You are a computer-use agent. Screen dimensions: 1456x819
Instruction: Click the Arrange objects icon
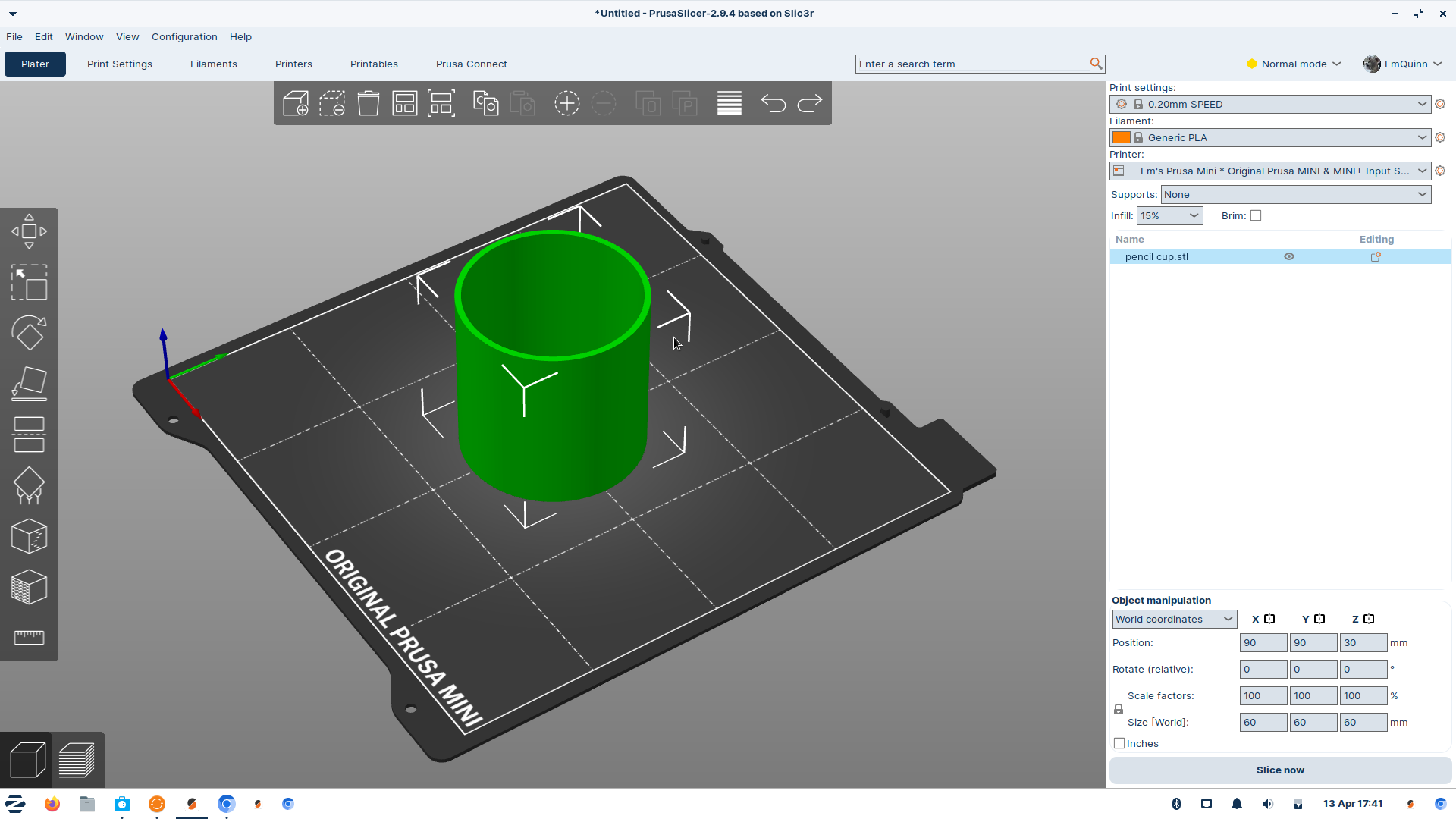[x=405, y=103]
